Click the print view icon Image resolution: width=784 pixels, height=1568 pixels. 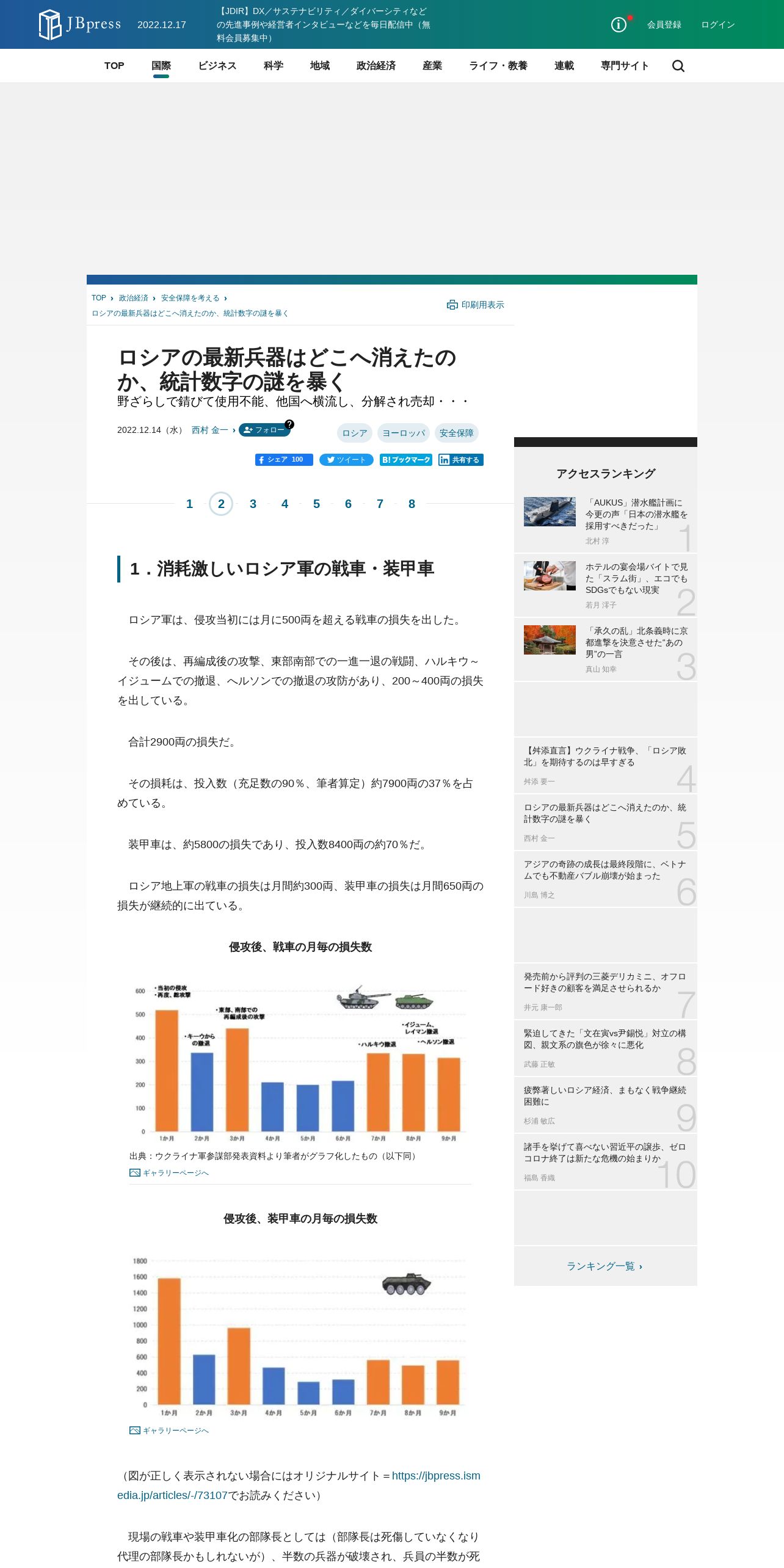(x=452, y=305)
